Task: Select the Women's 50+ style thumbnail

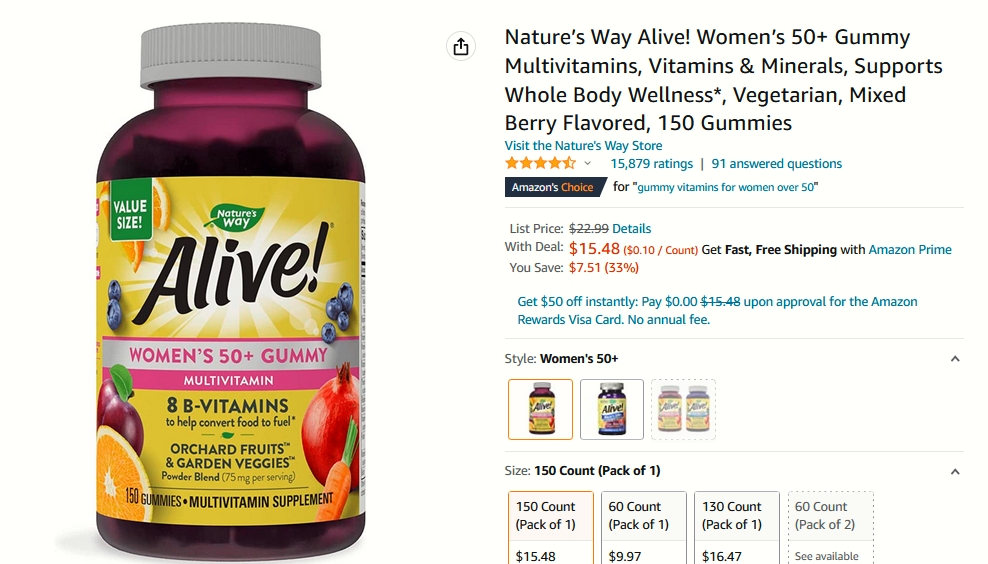Action: point(541,410)
